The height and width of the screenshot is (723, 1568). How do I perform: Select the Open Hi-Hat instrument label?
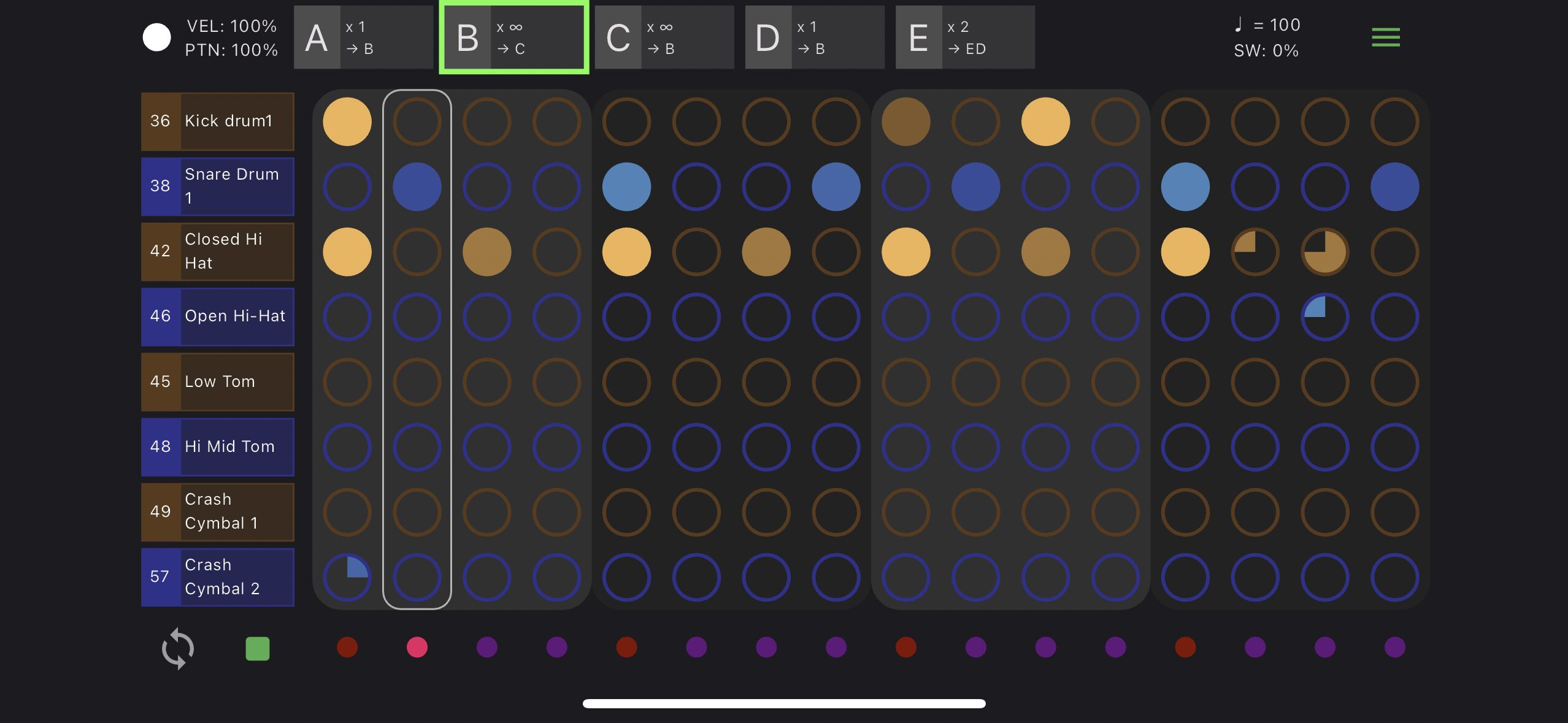pyautogui.click(x=218, y=316)
